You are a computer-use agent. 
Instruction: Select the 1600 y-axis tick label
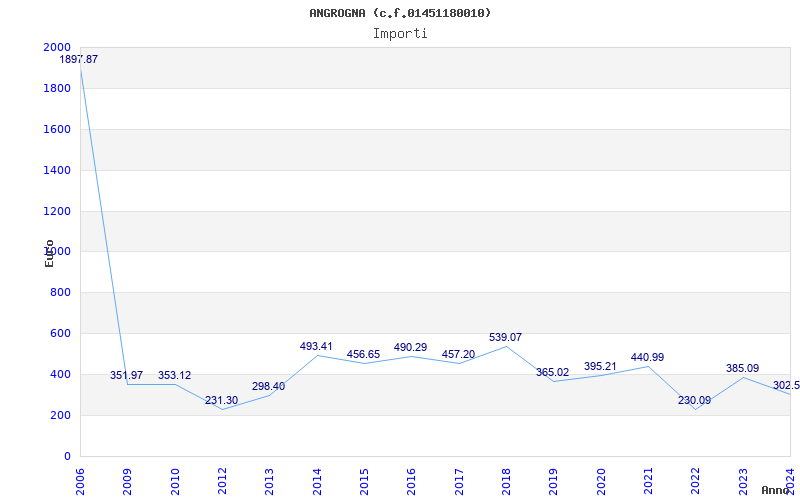57,130
